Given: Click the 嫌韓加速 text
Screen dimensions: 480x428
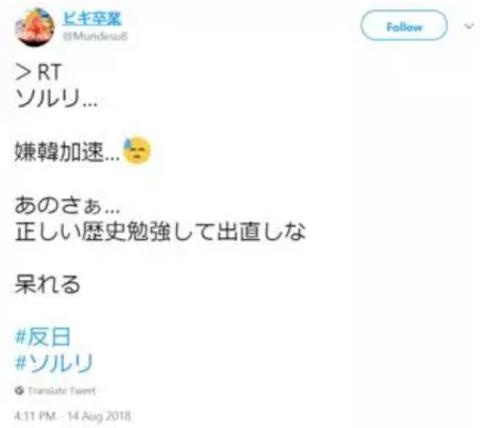Looking at the screenshot, I should point(59,152).
